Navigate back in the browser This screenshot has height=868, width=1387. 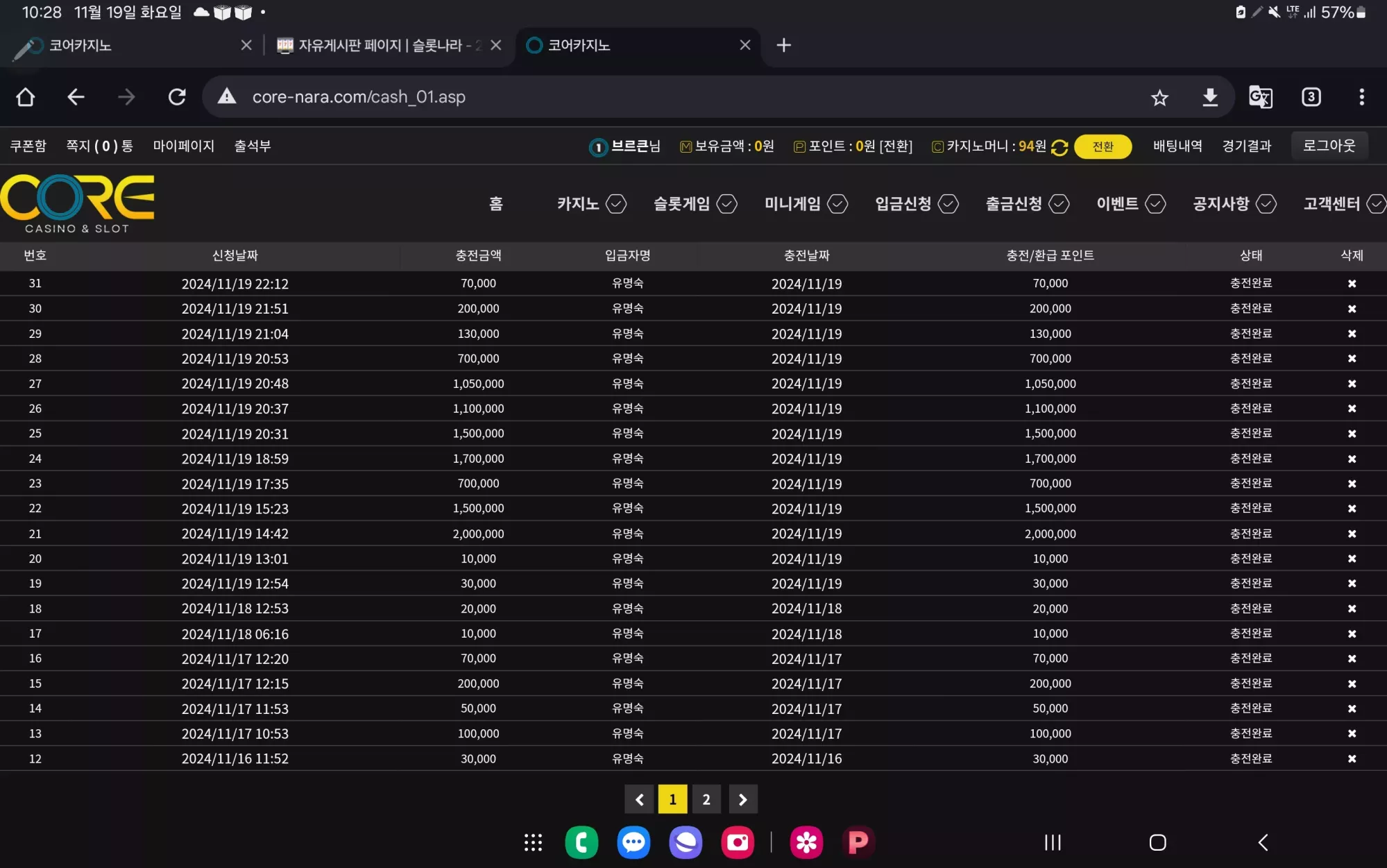point(76,97)
